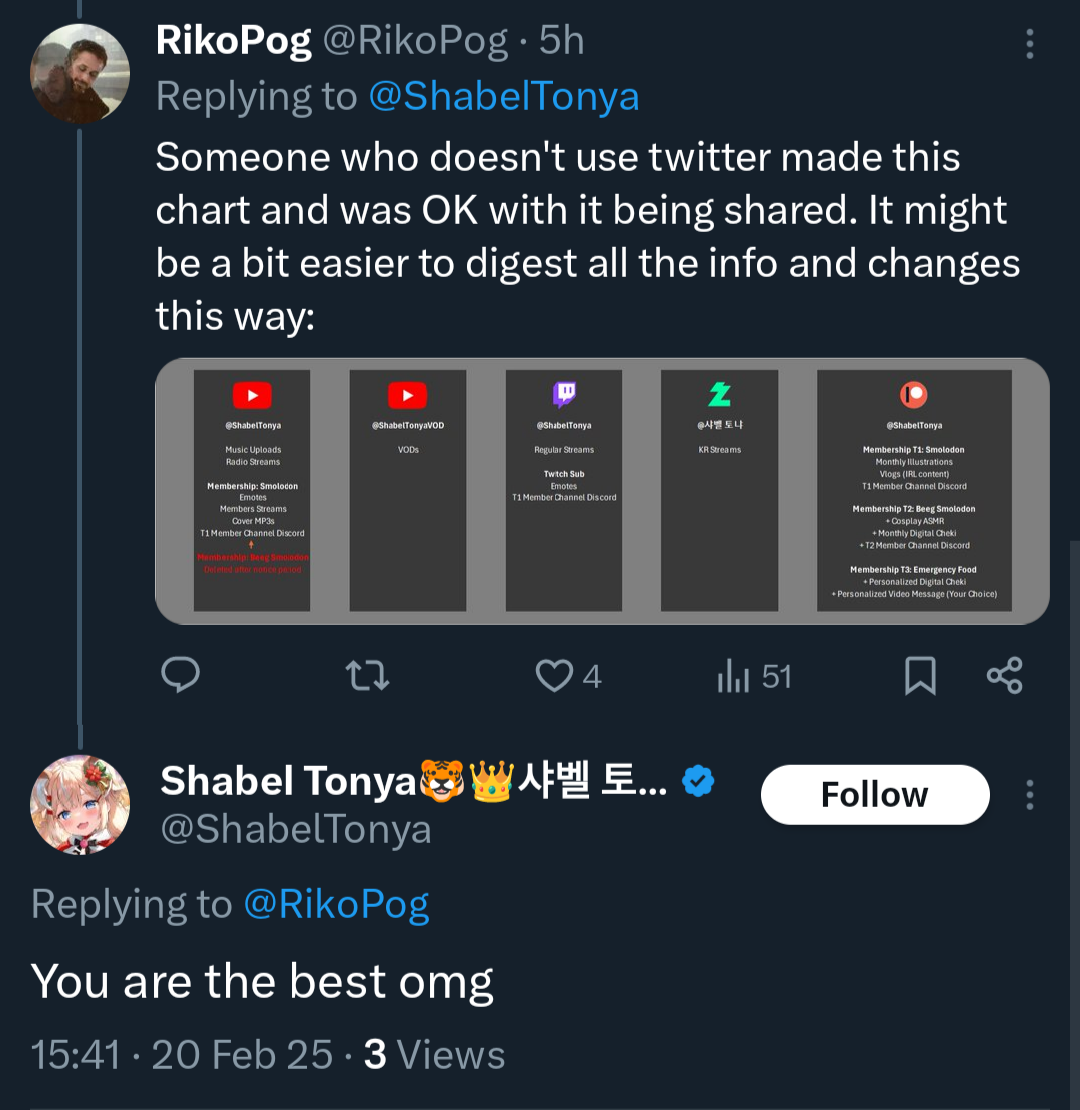
Task: Like the tweet with 4 likes
Action: pos(554,677)
